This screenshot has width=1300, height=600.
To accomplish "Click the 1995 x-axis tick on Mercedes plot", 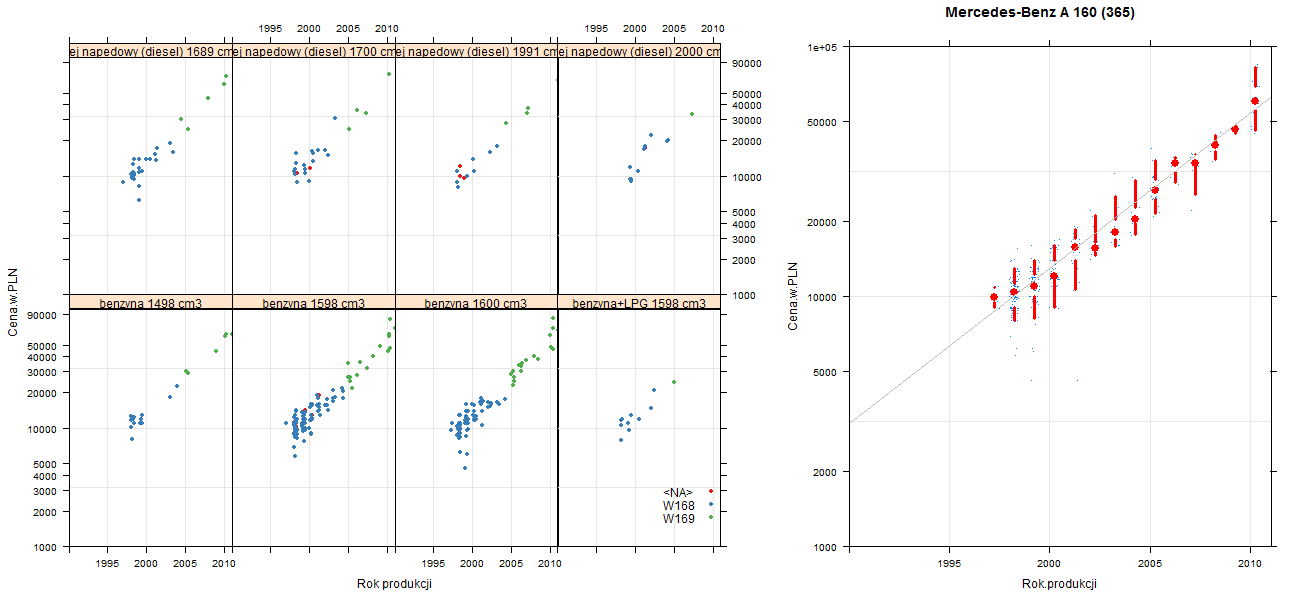I will point(949,564).
